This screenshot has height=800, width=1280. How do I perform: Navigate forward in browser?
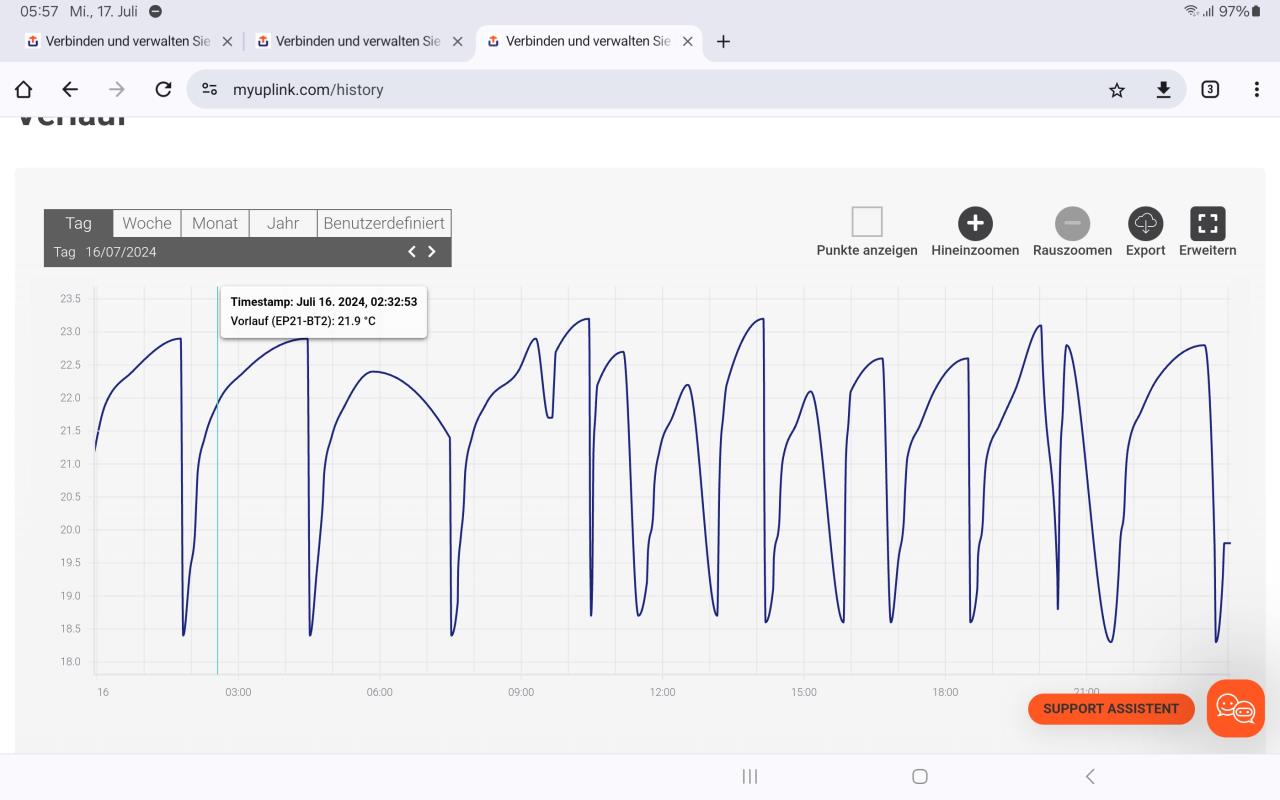tap(117, 89)
